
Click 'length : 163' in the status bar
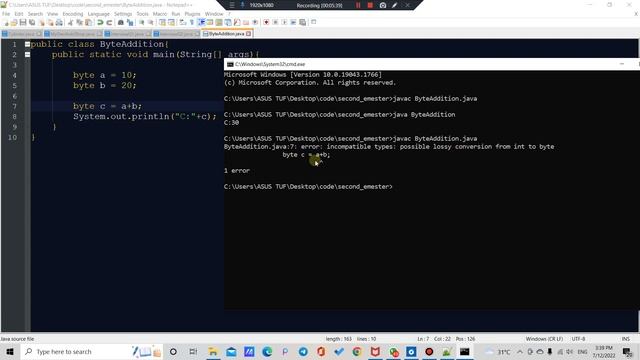[x=338, y=339]
